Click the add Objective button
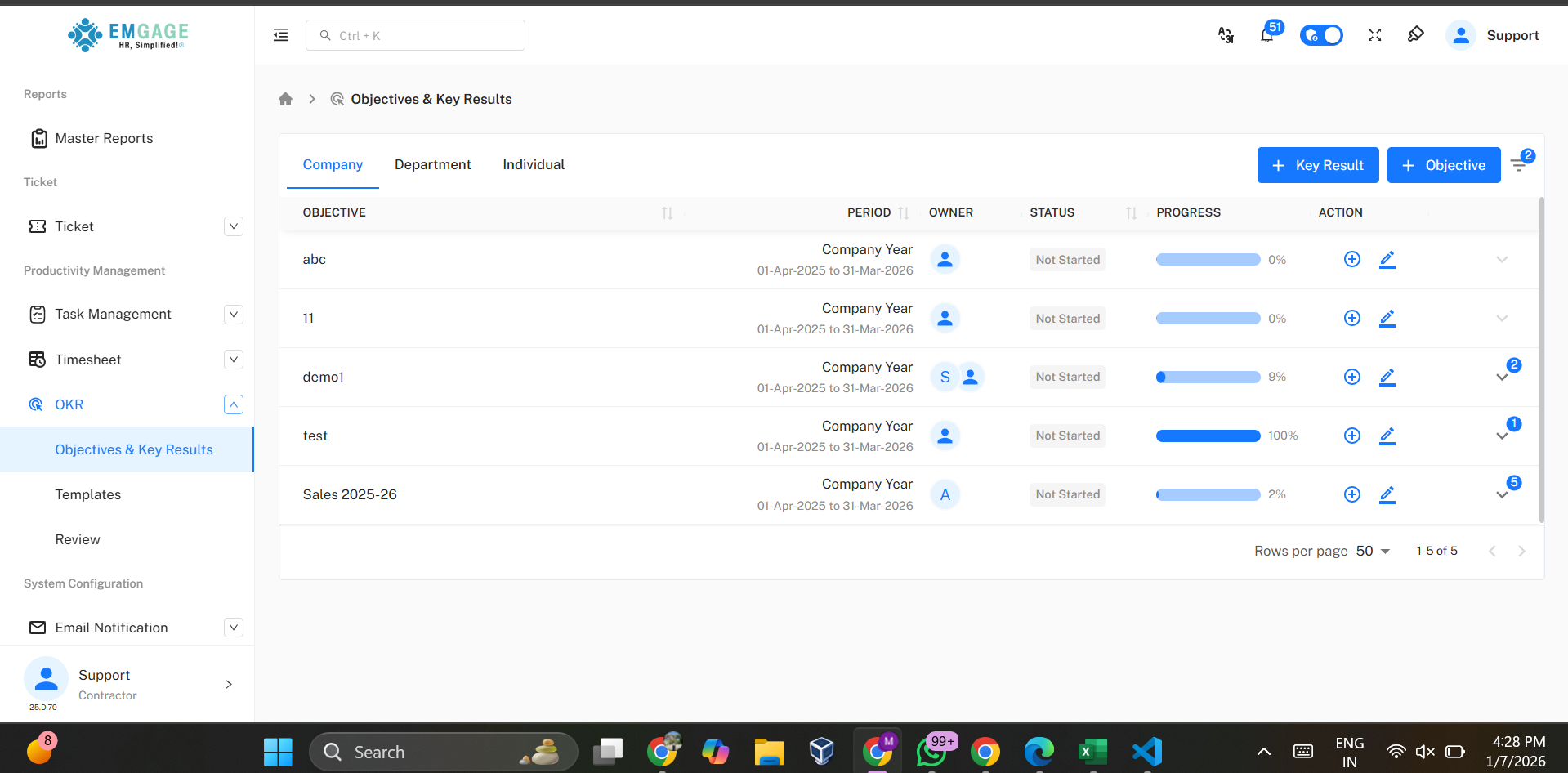 coord(1443,165)
